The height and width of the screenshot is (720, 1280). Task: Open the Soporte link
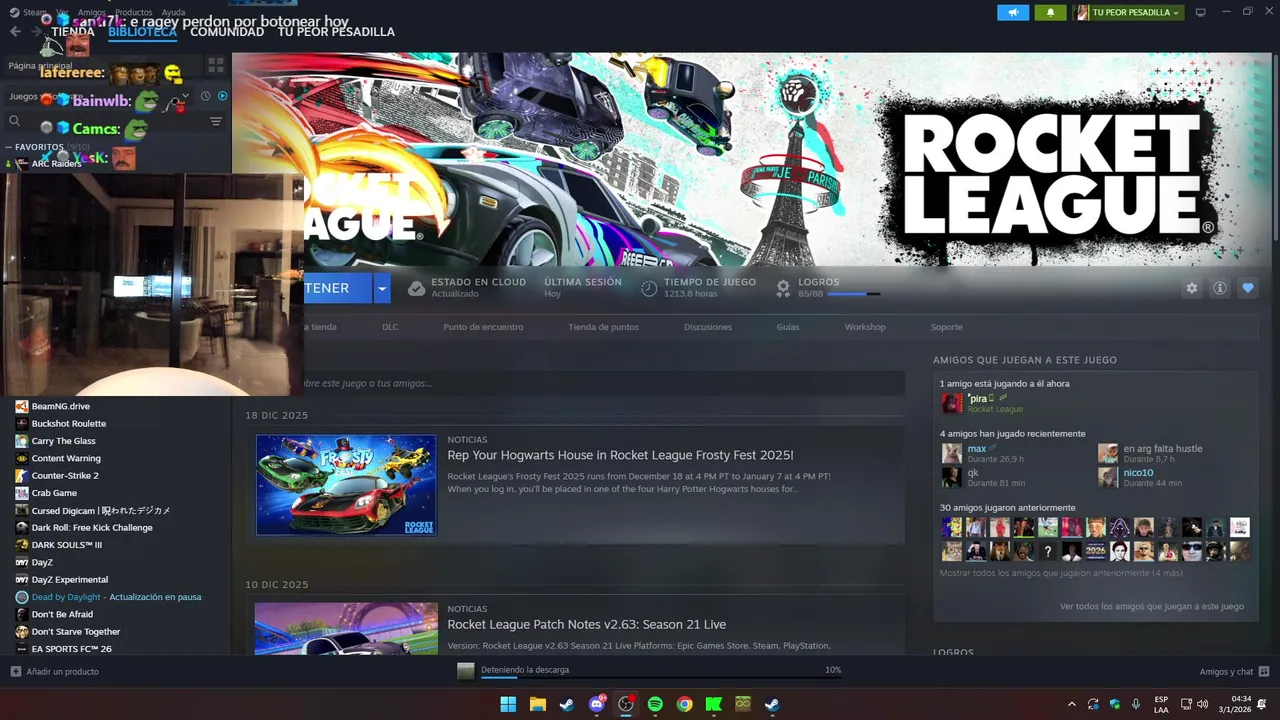pyautogui.click(x=946, y=327)
